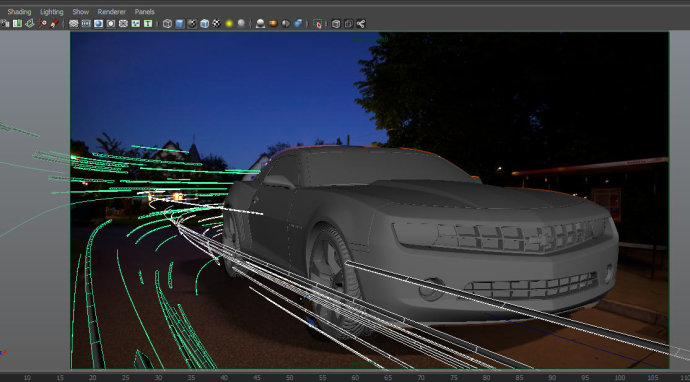The height and width of the screenshot is (382, 690).
Task: Toggle Isolate Select icon
Action: (317, 23)
